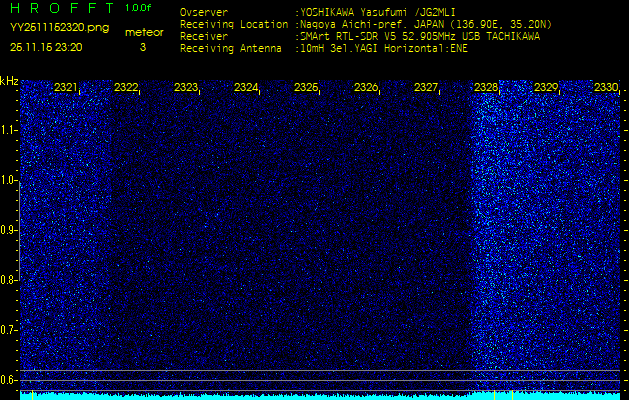This screenshot has height=400, width=629.
Task: Click the 2329 time marker
Action: (546, 87)
